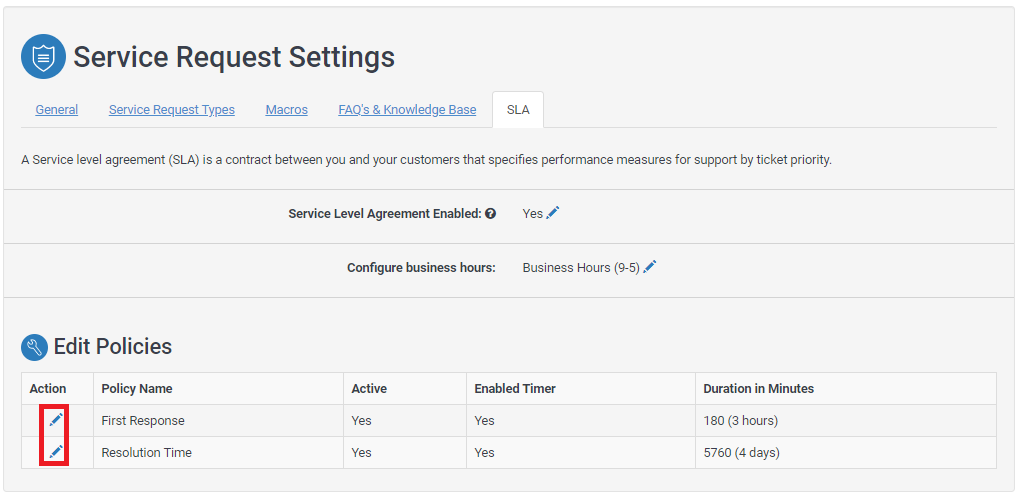Select the SLA tab

click(518, 110)
